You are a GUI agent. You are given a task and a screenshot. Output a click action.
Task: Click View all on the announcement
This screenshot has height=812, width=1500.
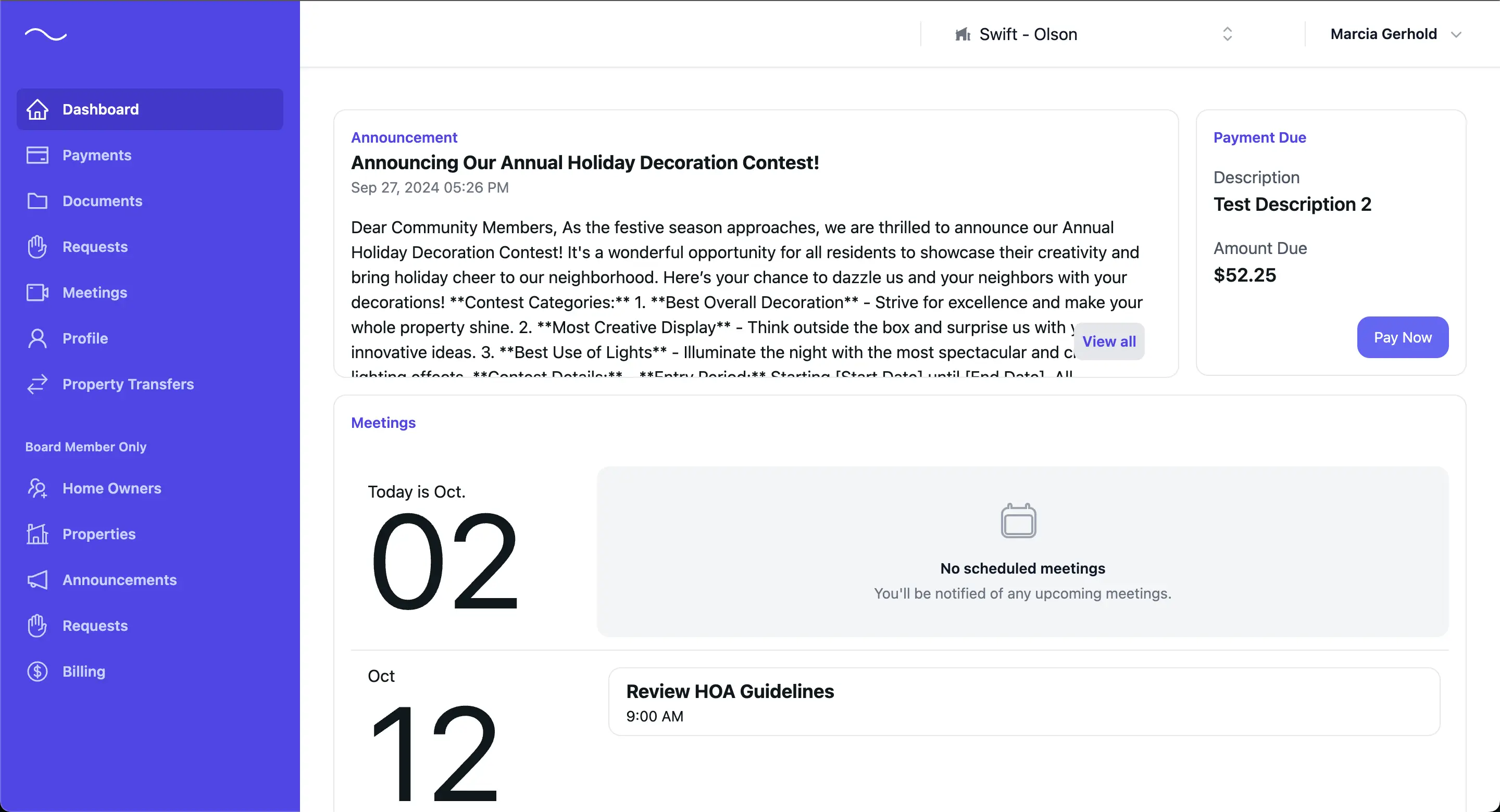pyautogui.click(x=1109, y=341)
